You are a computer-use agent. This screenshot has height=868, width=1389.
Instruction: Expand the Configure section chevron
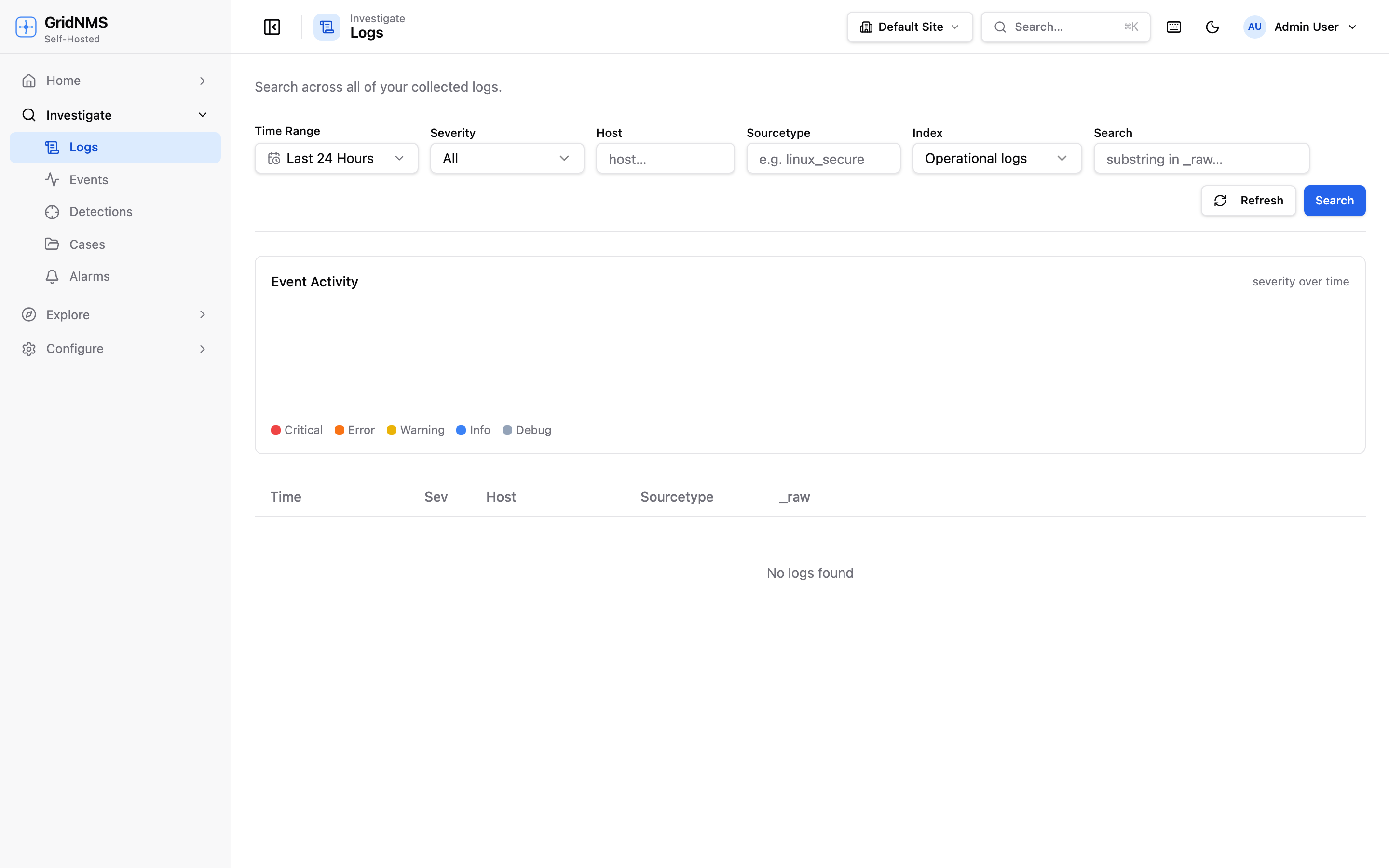pos(202,349)
